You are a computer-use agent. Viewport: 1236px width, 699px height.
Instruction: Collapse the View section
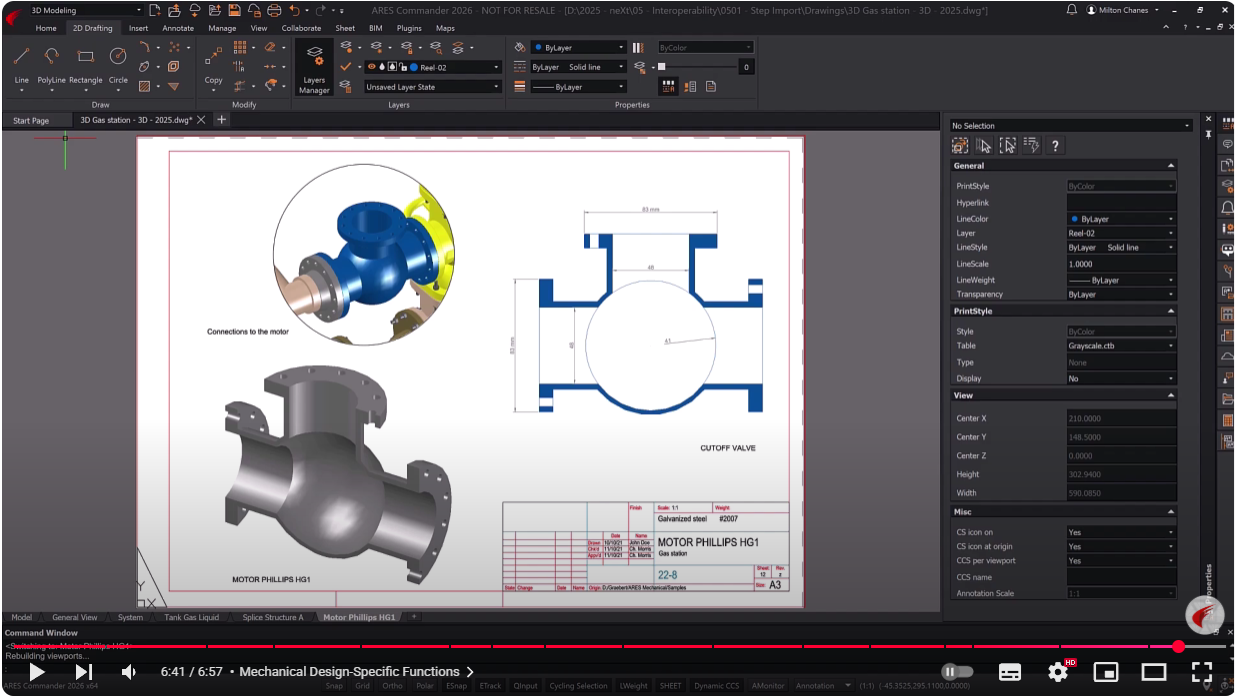tap(1171, 395)
